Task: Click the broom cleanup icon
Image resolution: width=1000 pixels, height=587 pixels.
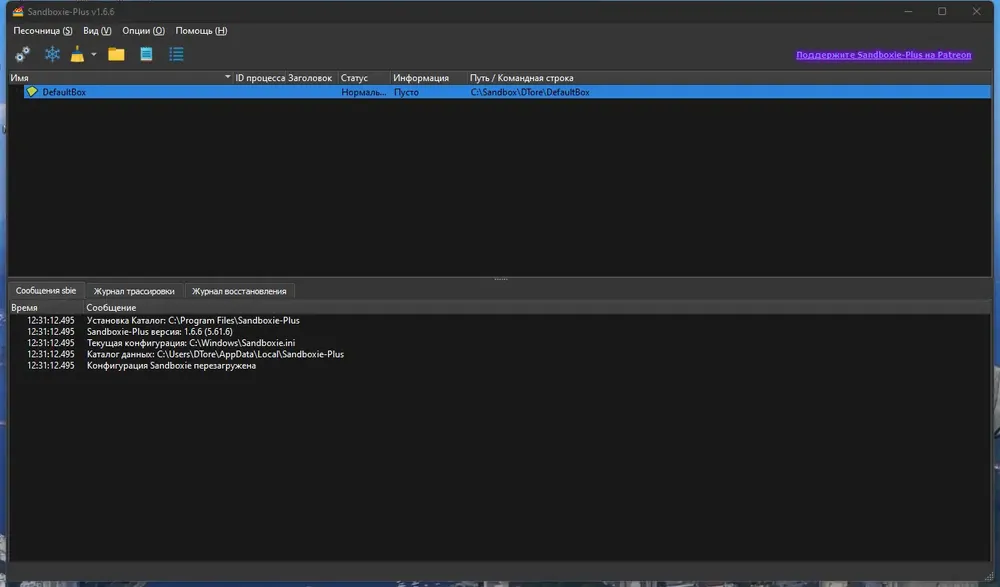Action: click(77, 54)
